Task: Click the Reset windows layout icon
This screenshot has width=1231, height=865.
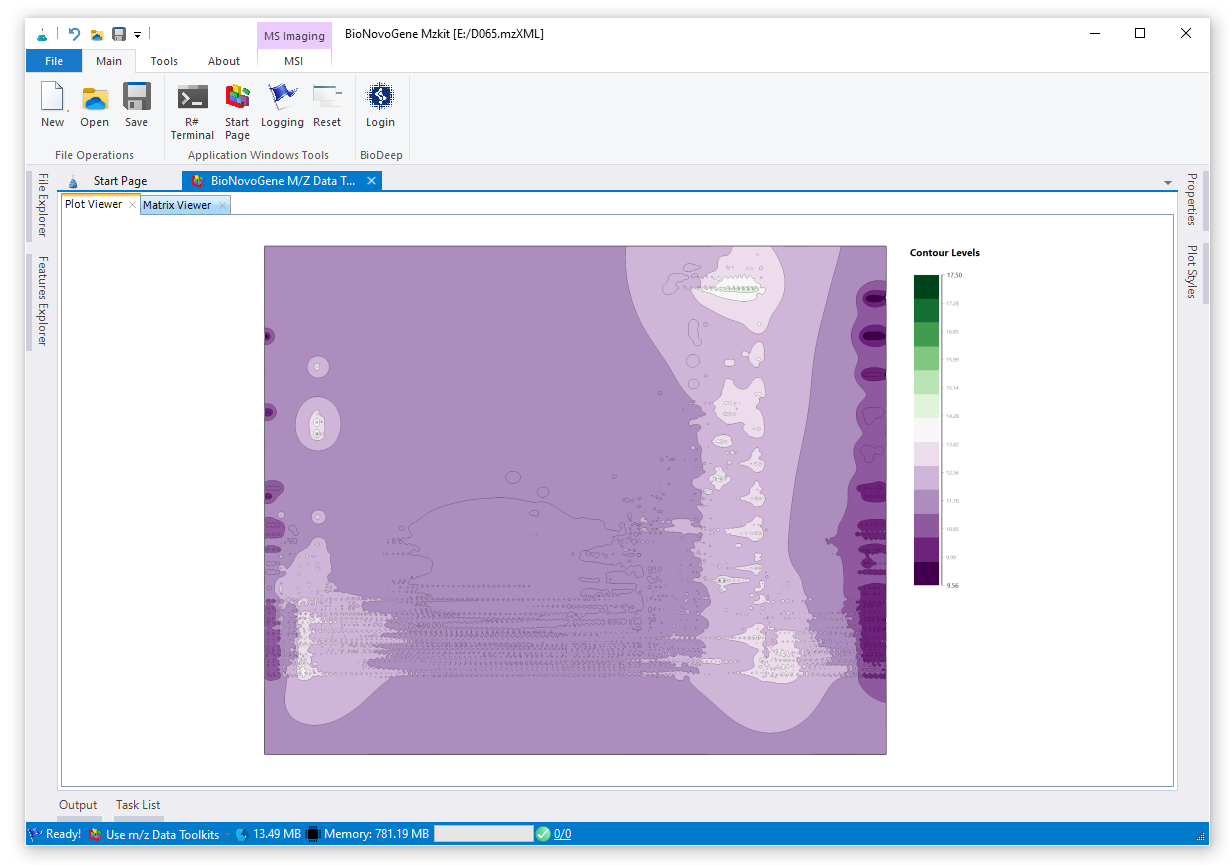Action: [x=327, y=98]
